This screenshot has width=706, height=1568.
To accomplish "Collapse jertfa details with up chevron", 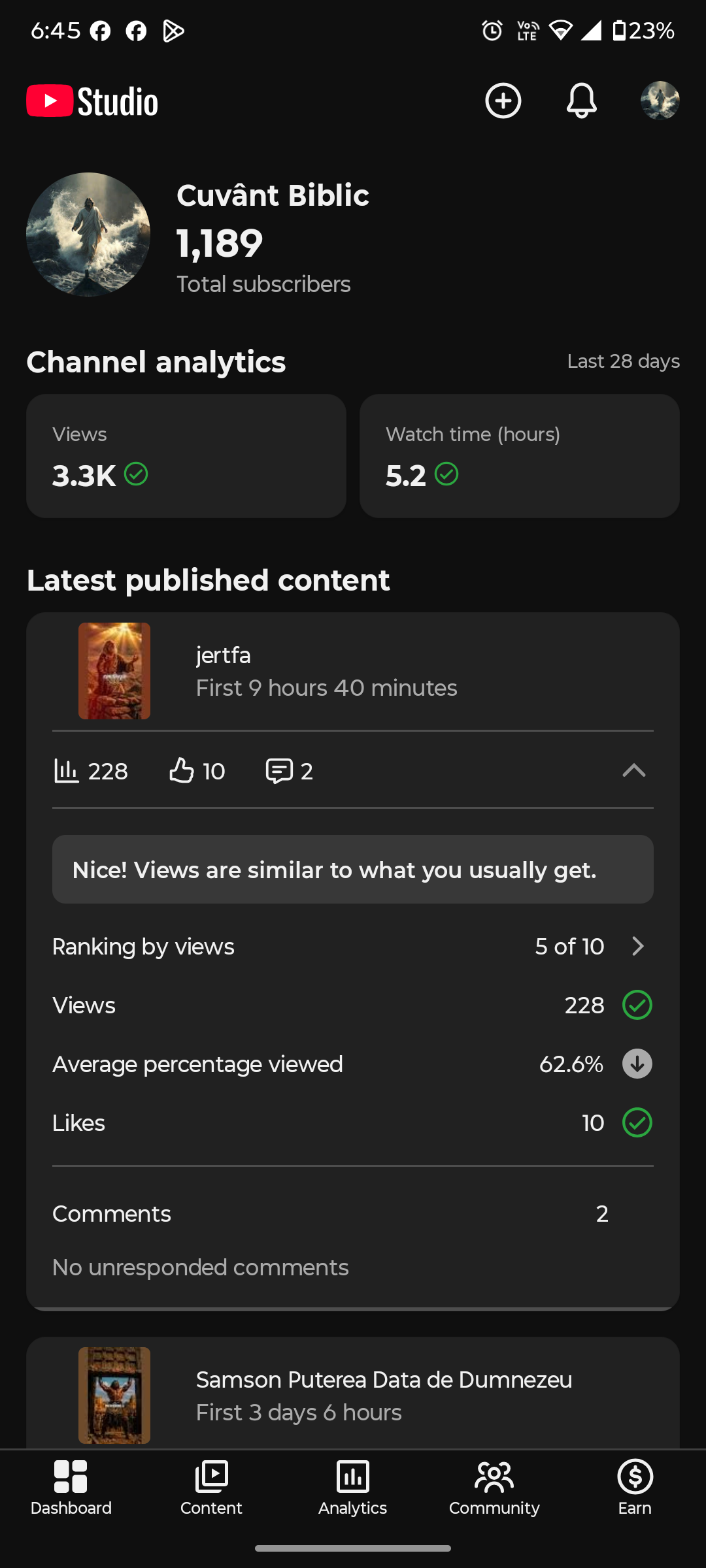I will point(633,771).
